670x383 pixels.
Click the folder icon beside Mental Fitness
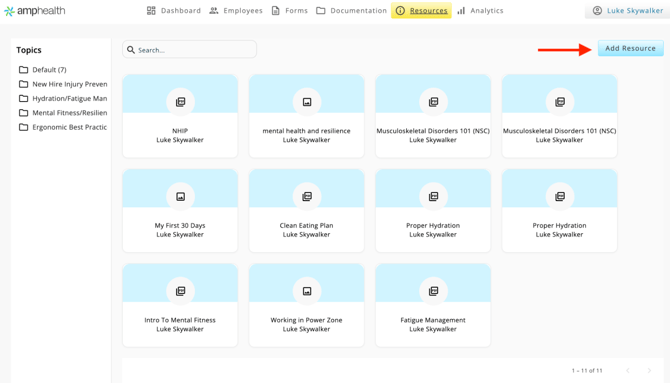tap(24, 113)
